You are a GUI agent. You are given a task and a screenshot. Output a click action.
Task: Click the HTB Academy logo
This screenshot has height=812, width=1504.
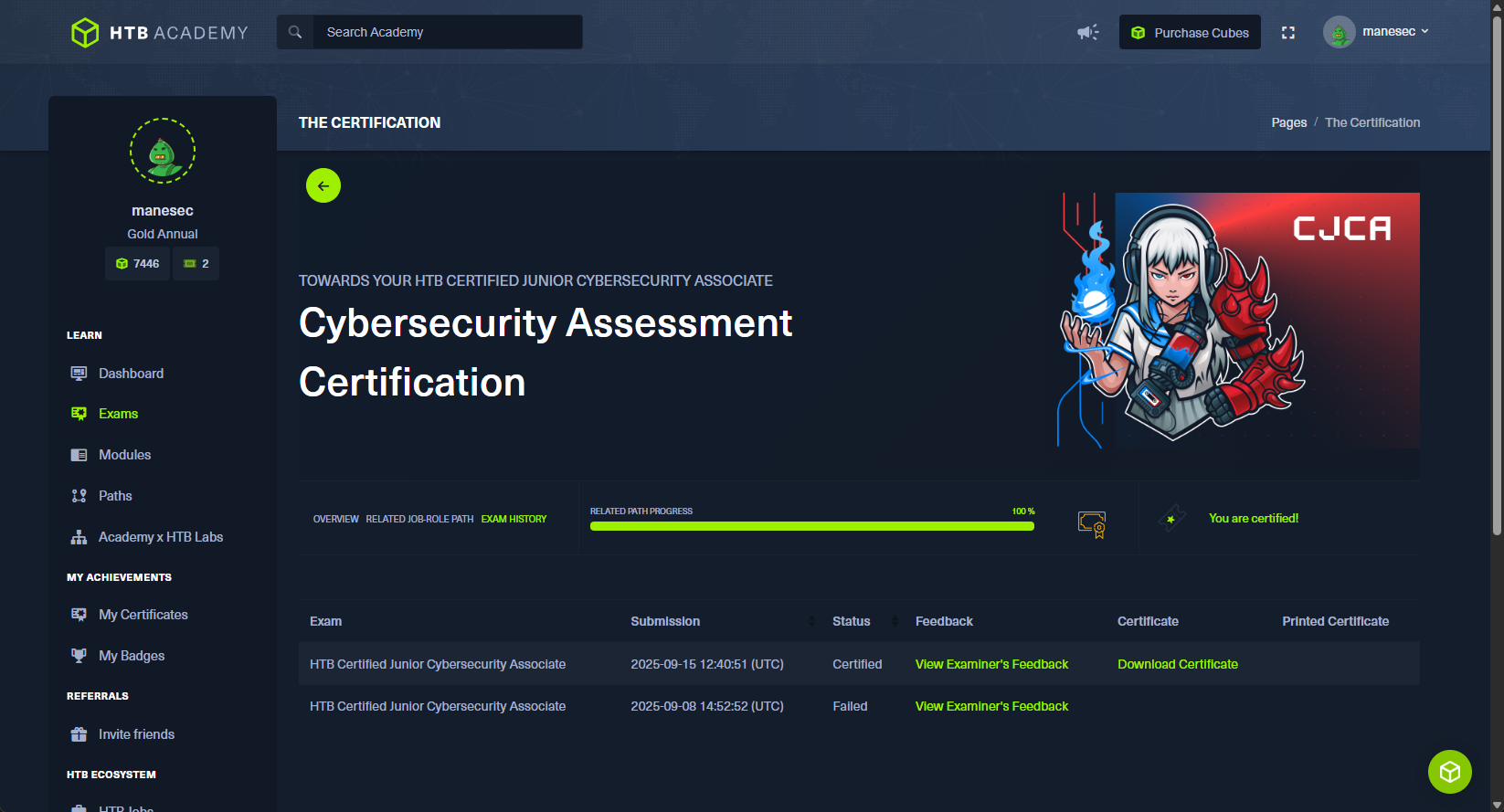point(160,33)
